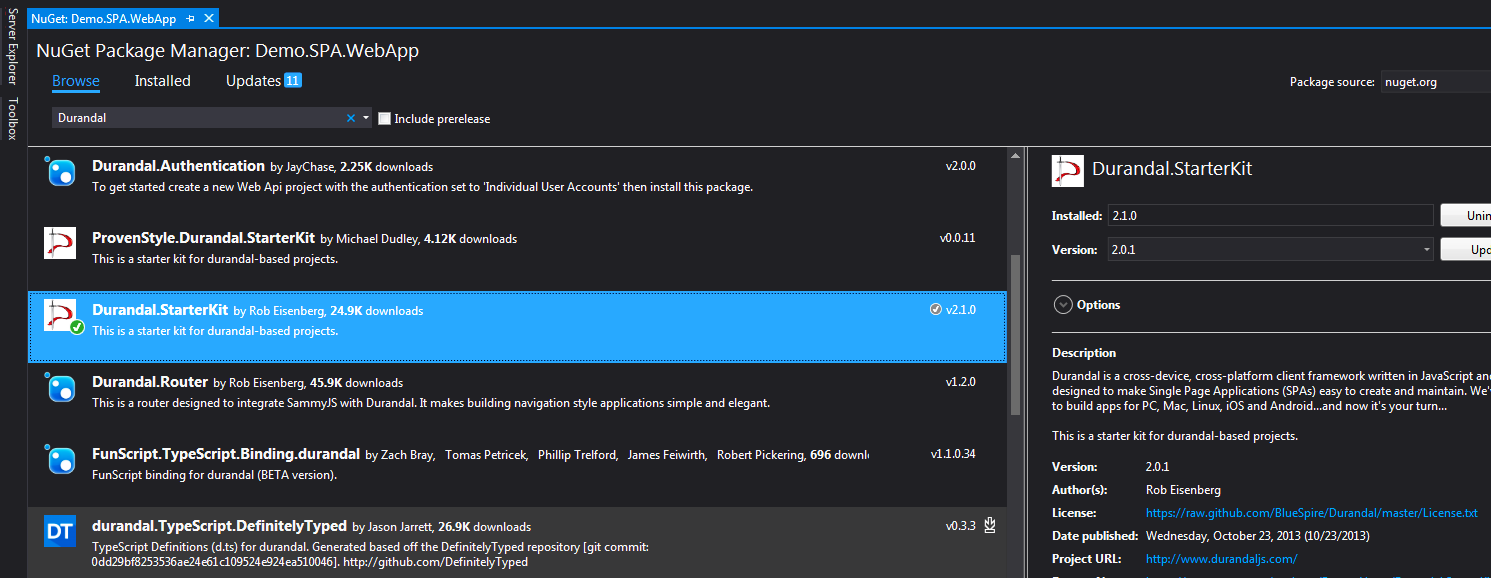Close the NuGet: Demo.SPA.WebApp tab
The image size is (1491, 583).
pyautogui.click(x=208, y=19)
